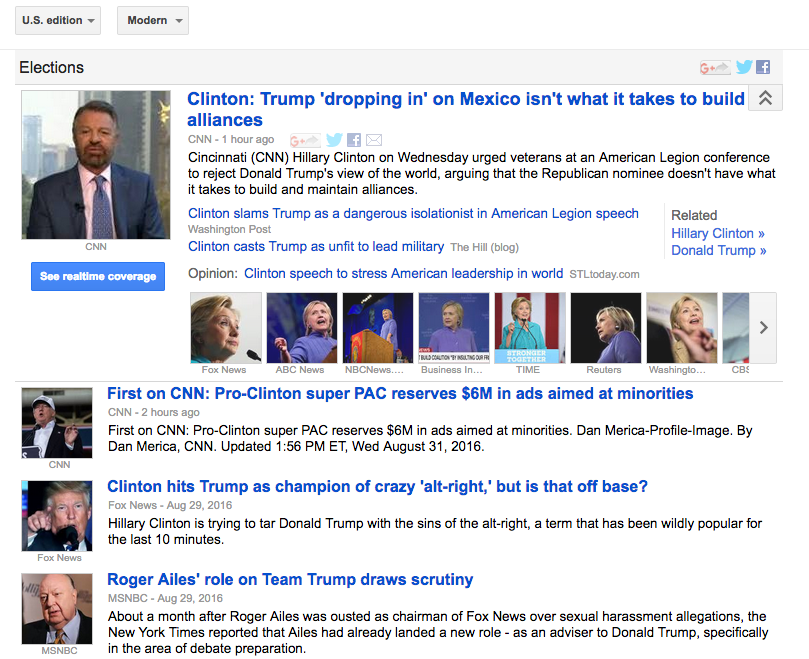Screen dimensions: 809x659
Task: Open the Modern layout dropdown
Action: coord(153,21)
